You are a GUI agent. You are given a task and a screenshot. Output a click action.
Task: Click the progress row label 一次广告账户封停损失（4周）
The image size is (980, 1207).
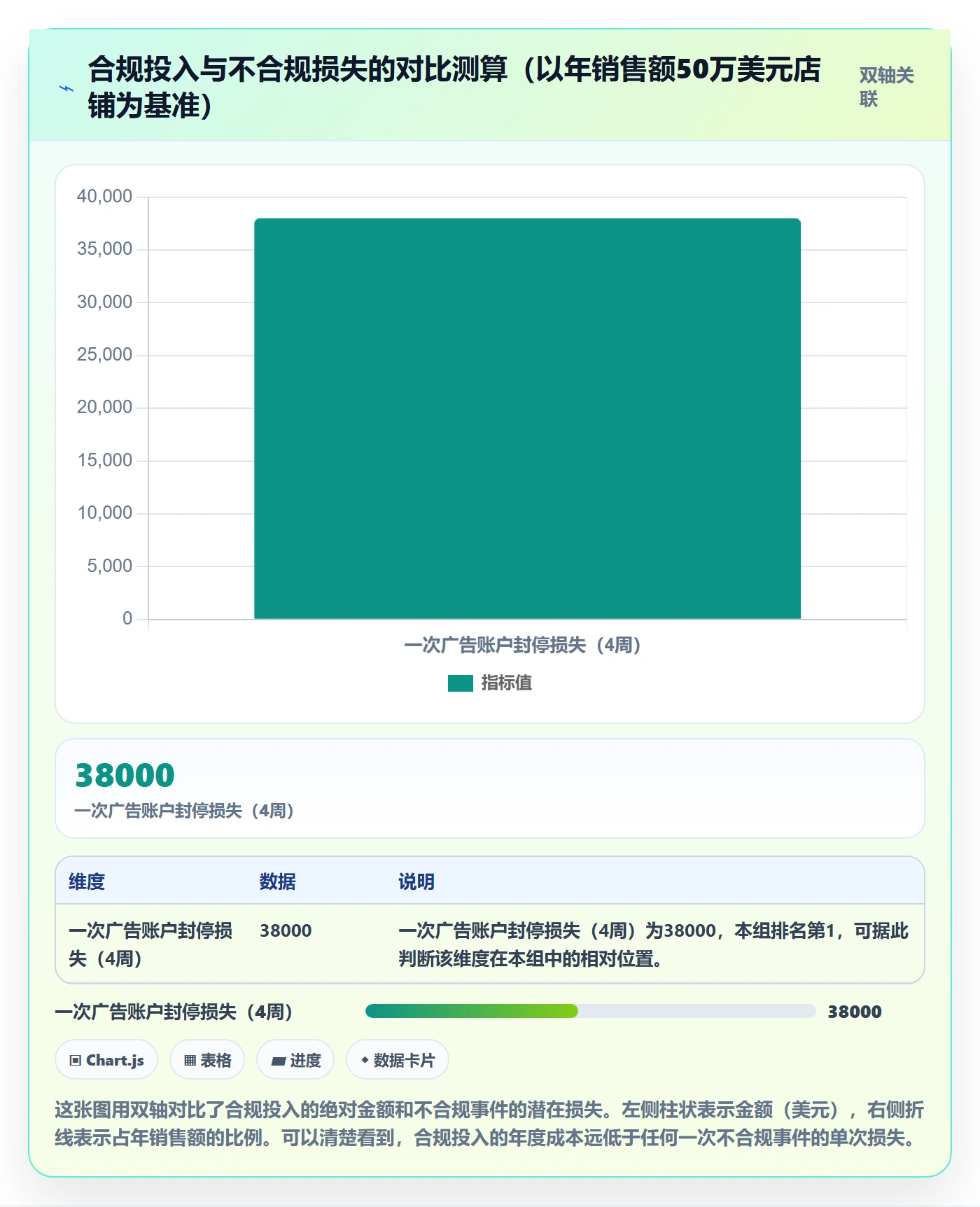174,1012
